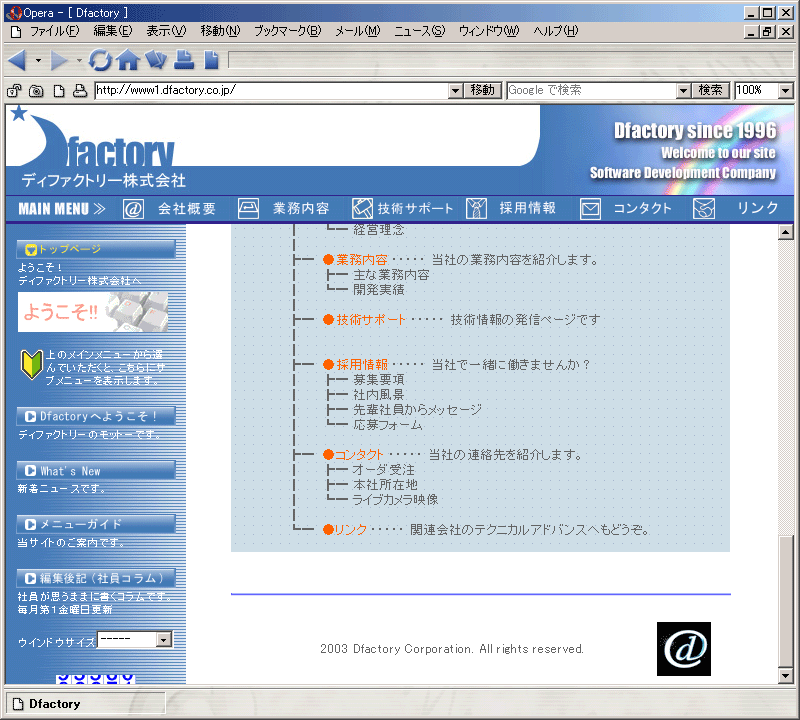The height and width of the screenshot is (720, 800).
Task: Click the 検索 search button
Action: pos(710,91)
